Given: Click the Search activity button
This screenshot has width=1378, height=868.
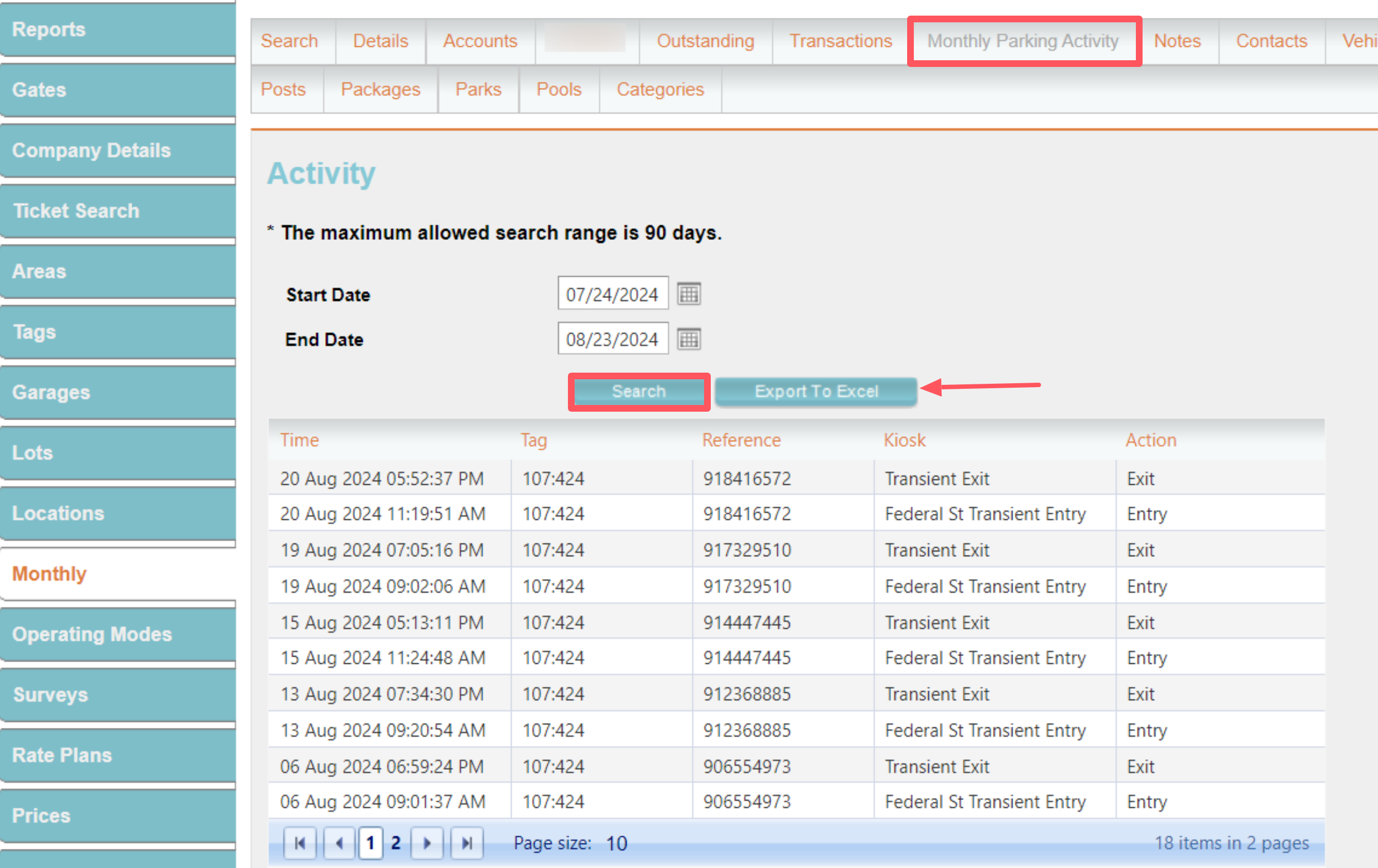Looking at the screenshot, I should (639, 392).
